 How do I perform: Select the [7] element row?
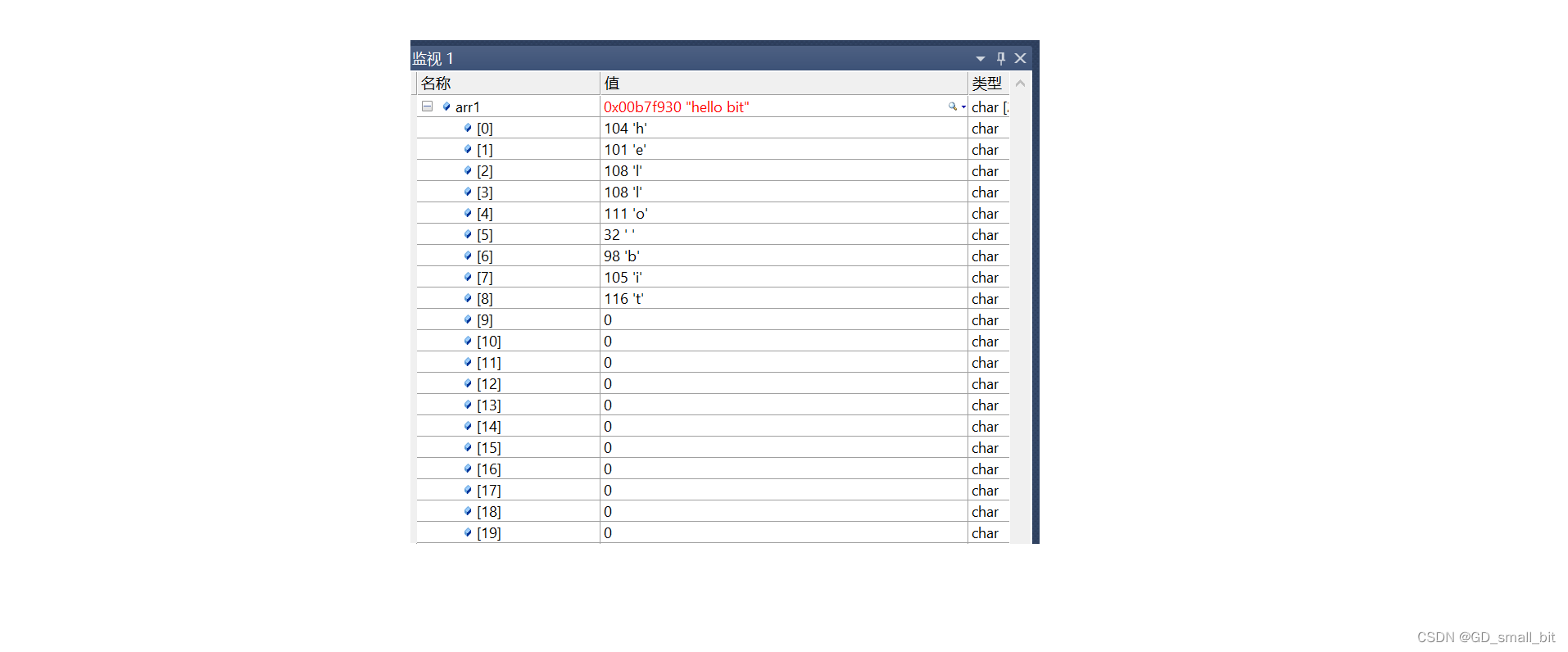(713, 277)
